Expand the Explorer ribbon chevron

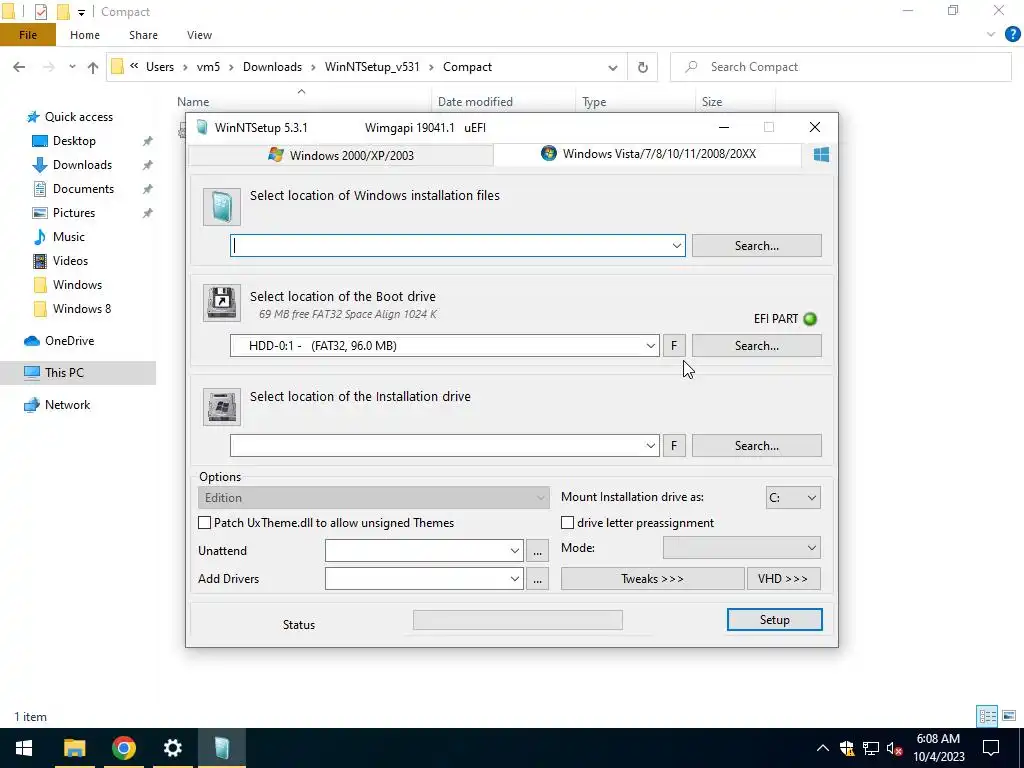pyautogui.click(x=991, y=35)
